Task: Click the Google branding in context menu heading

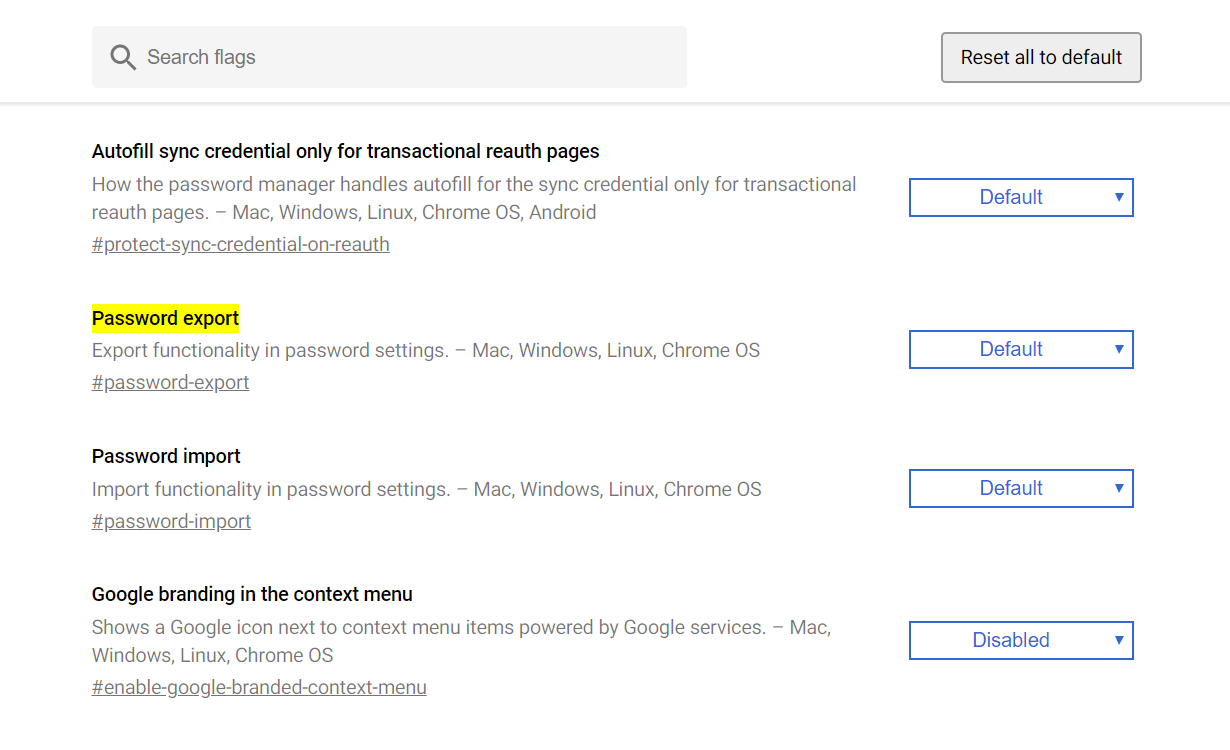Action: pyautogui.click(x=252, y=594)
